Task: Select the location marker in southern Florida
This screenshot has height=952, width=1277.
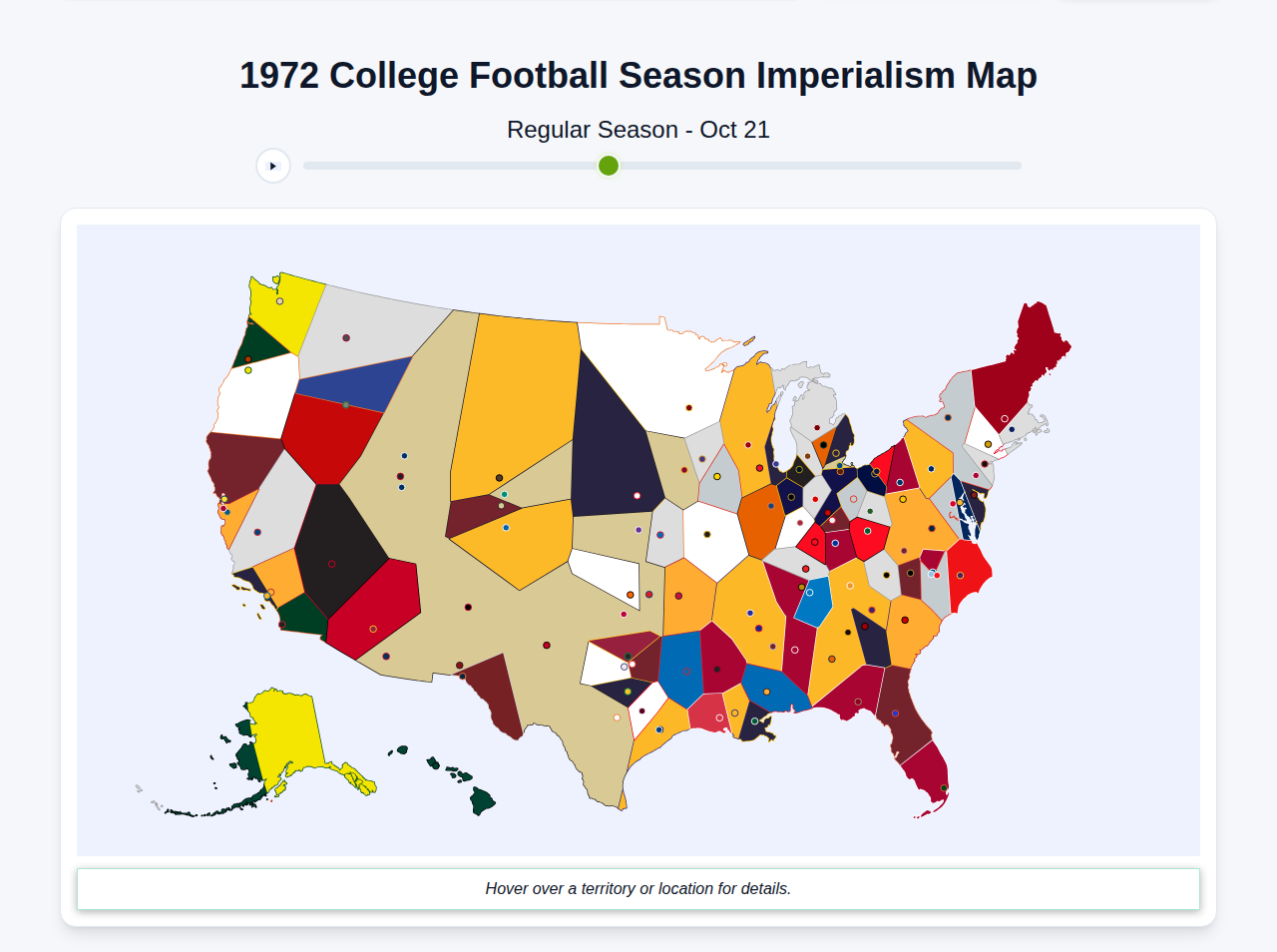Action: (944, 788)
